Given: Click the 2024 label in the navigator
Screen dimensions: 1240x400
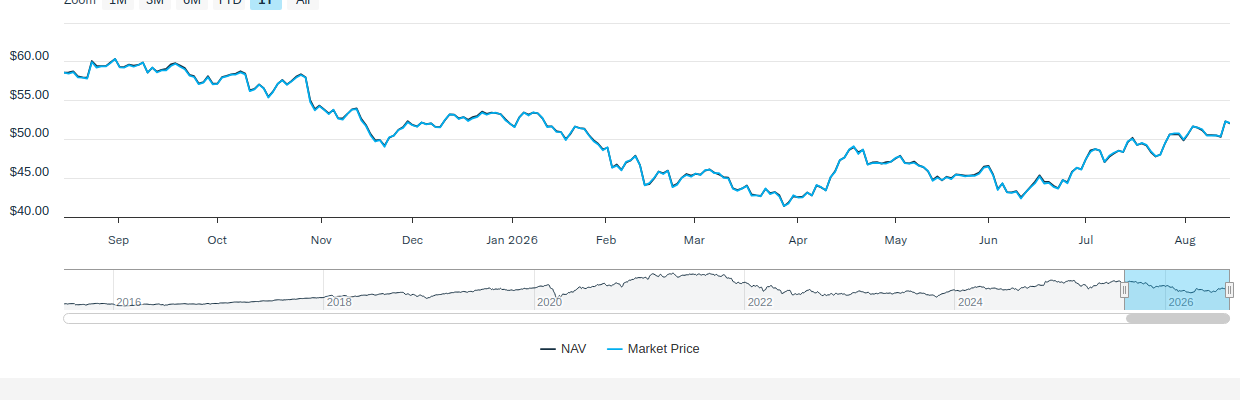Looking at the screenshot, I should [970, 302].
